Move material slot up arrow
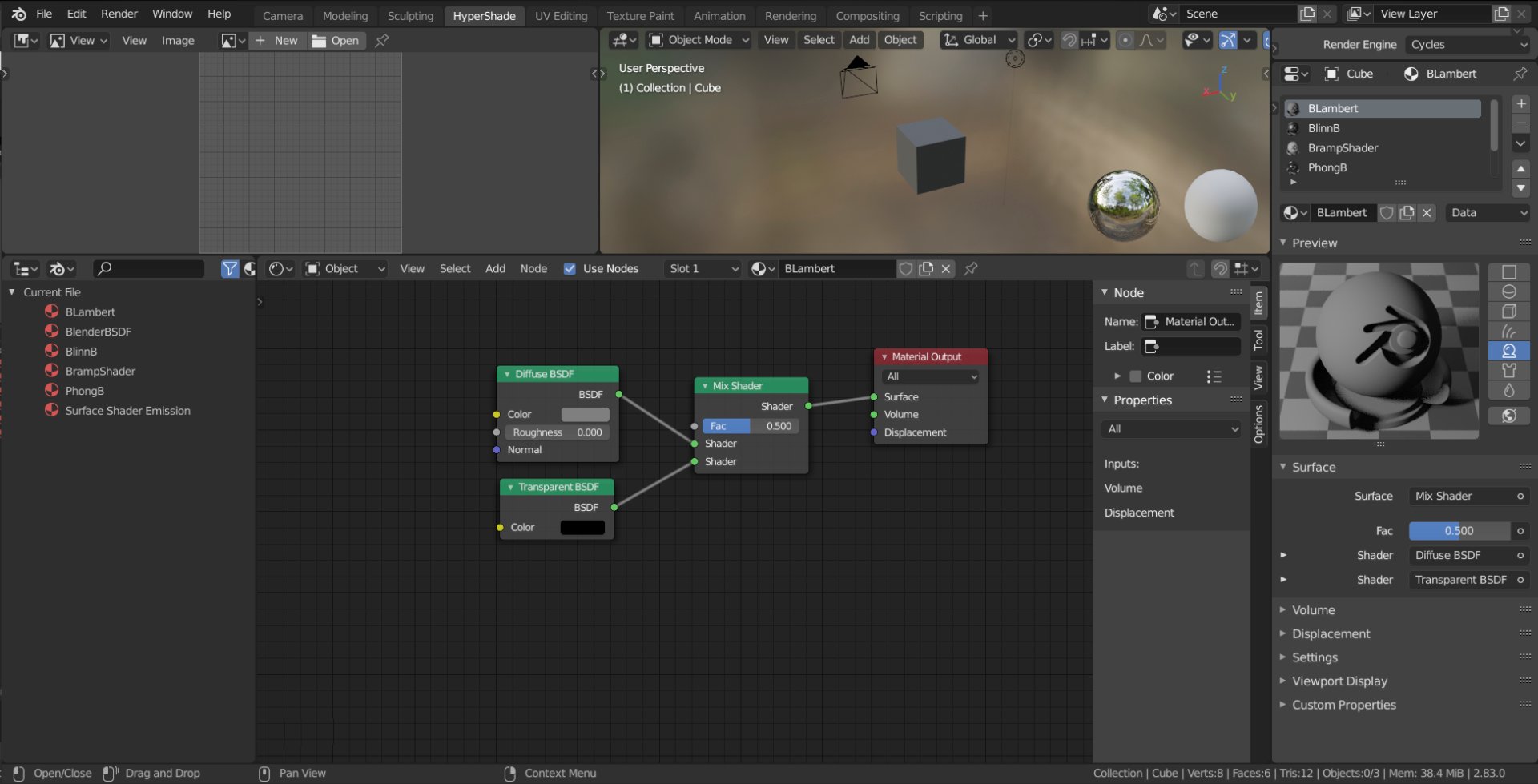 click(x=1520, y=169)
